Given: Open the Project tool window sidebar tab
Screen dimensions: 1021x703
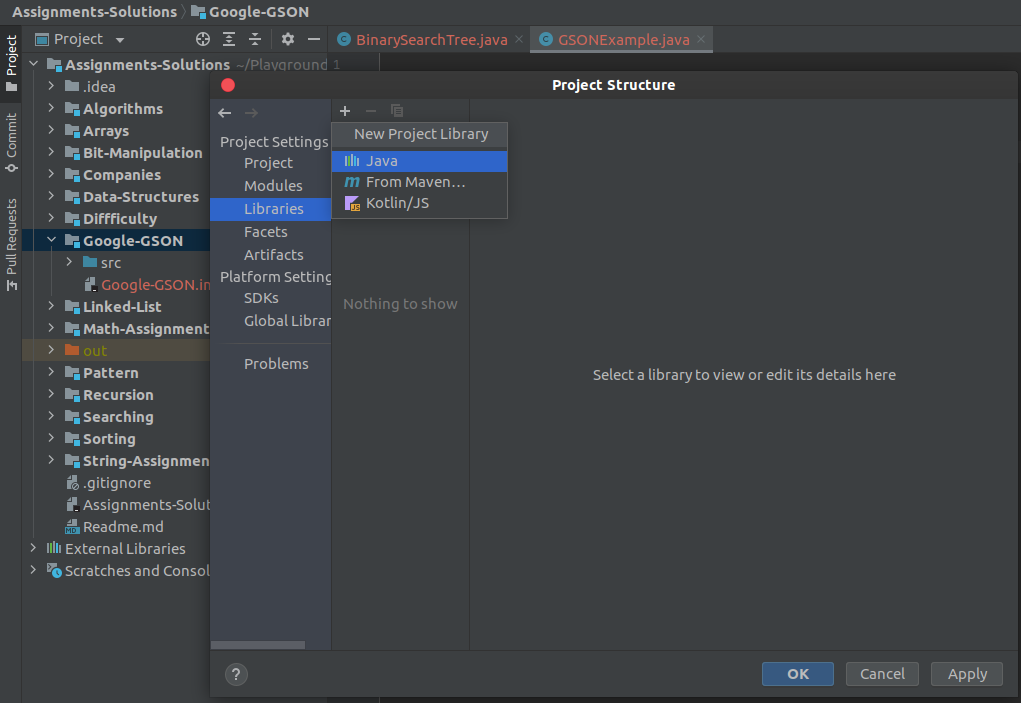Looking at the screenshot, I should pos(11,64).
